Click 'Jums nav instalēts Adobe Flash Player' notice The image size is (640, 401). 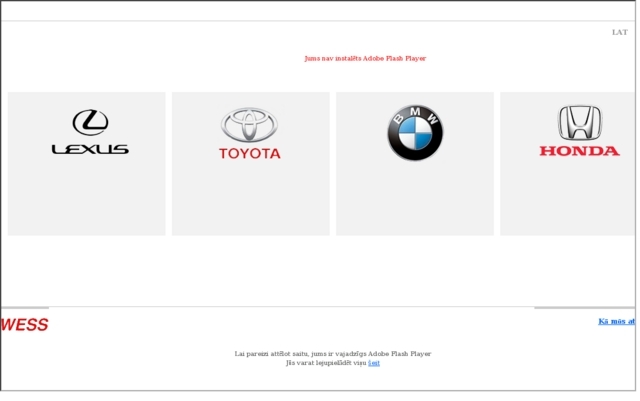(365, 58)
